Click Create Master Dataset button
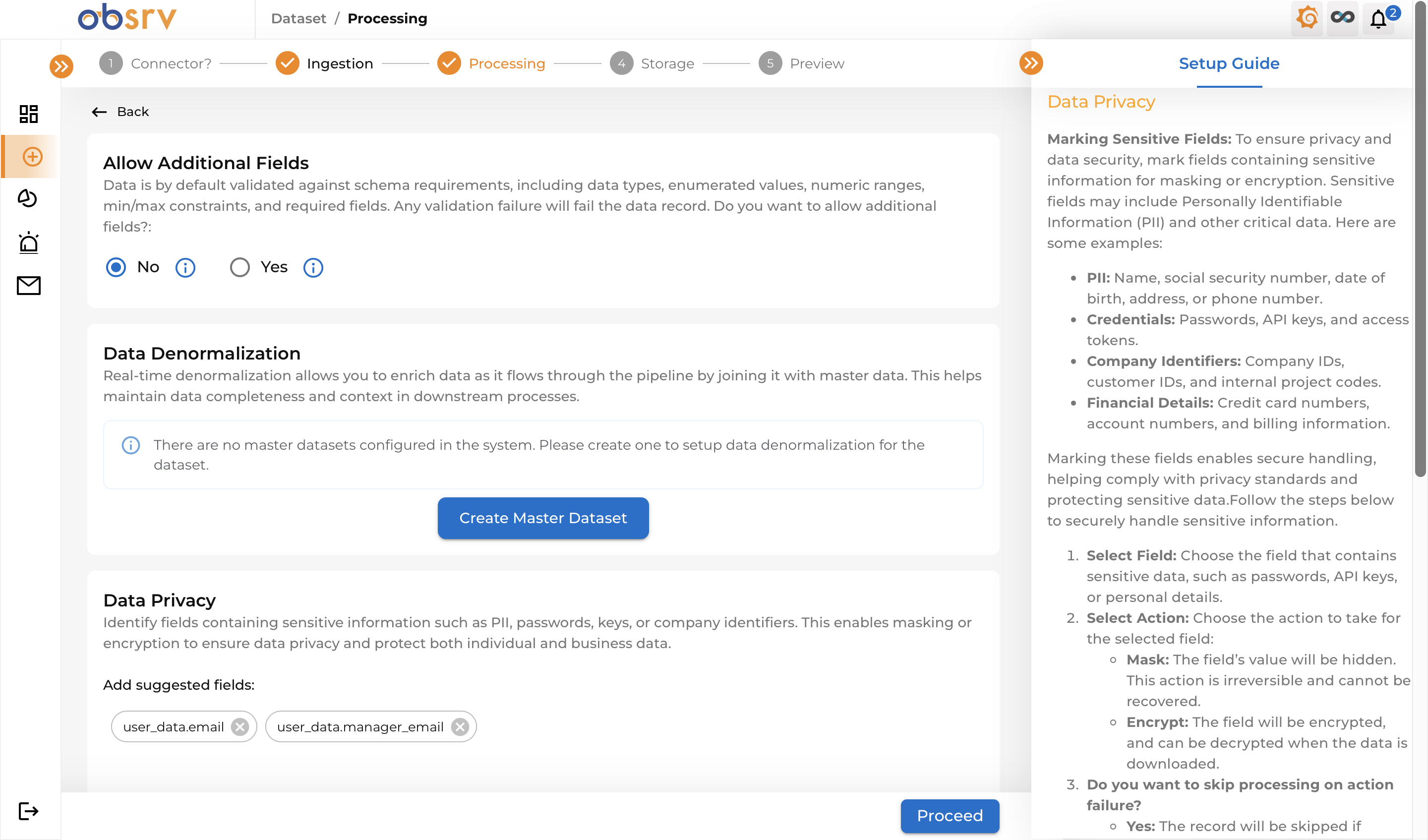 click(543, 518)
